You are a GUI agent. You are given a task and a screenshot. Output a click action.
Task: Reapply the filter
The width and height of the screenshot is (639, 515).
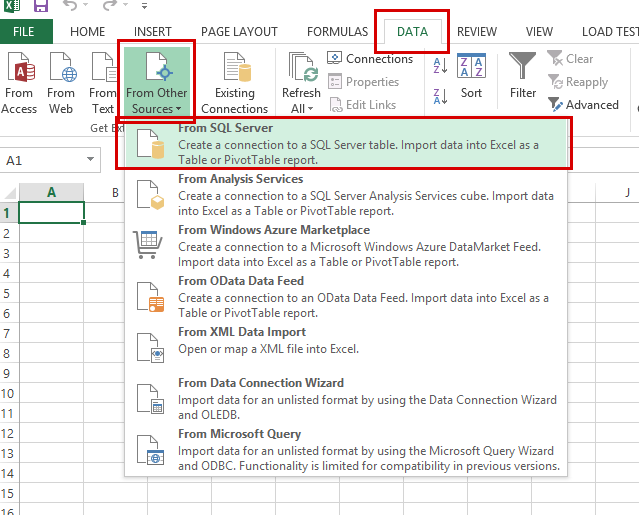pos(578,82)
